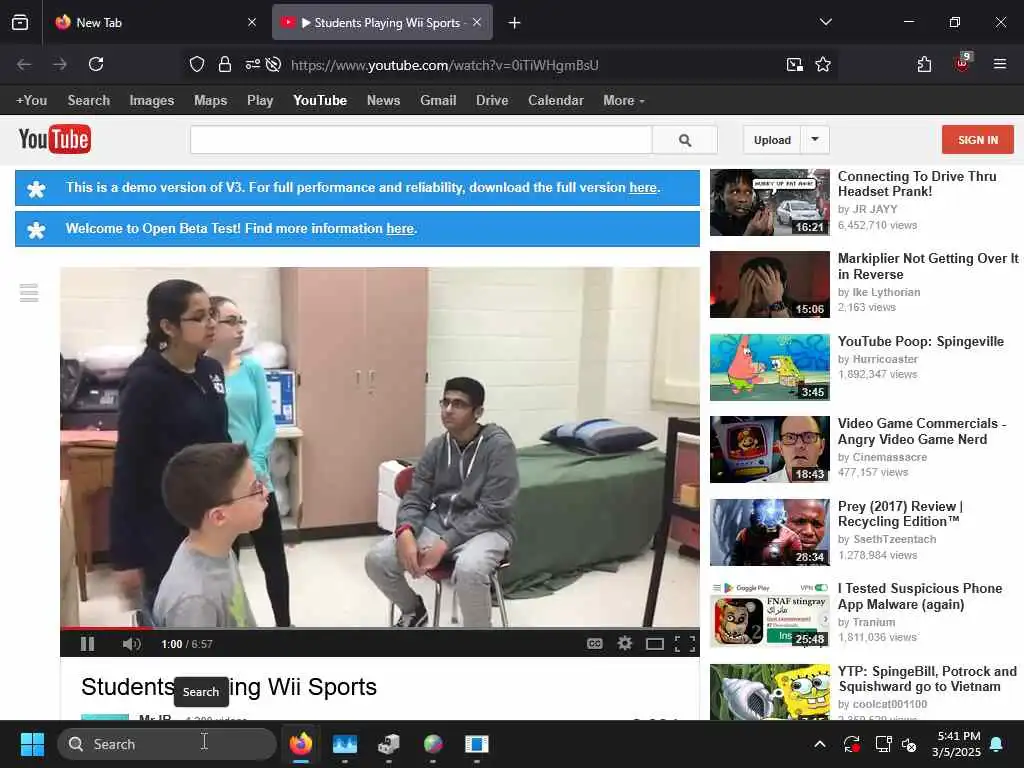Click the red SIGN IN button
Screen dimensions: 1024x768
click(978, 140)
